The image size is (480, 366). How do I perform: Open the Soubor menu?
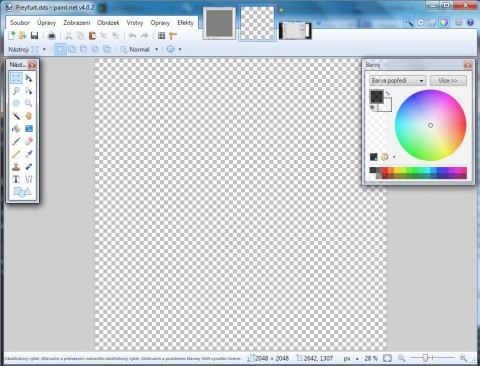tap(20, 23)
